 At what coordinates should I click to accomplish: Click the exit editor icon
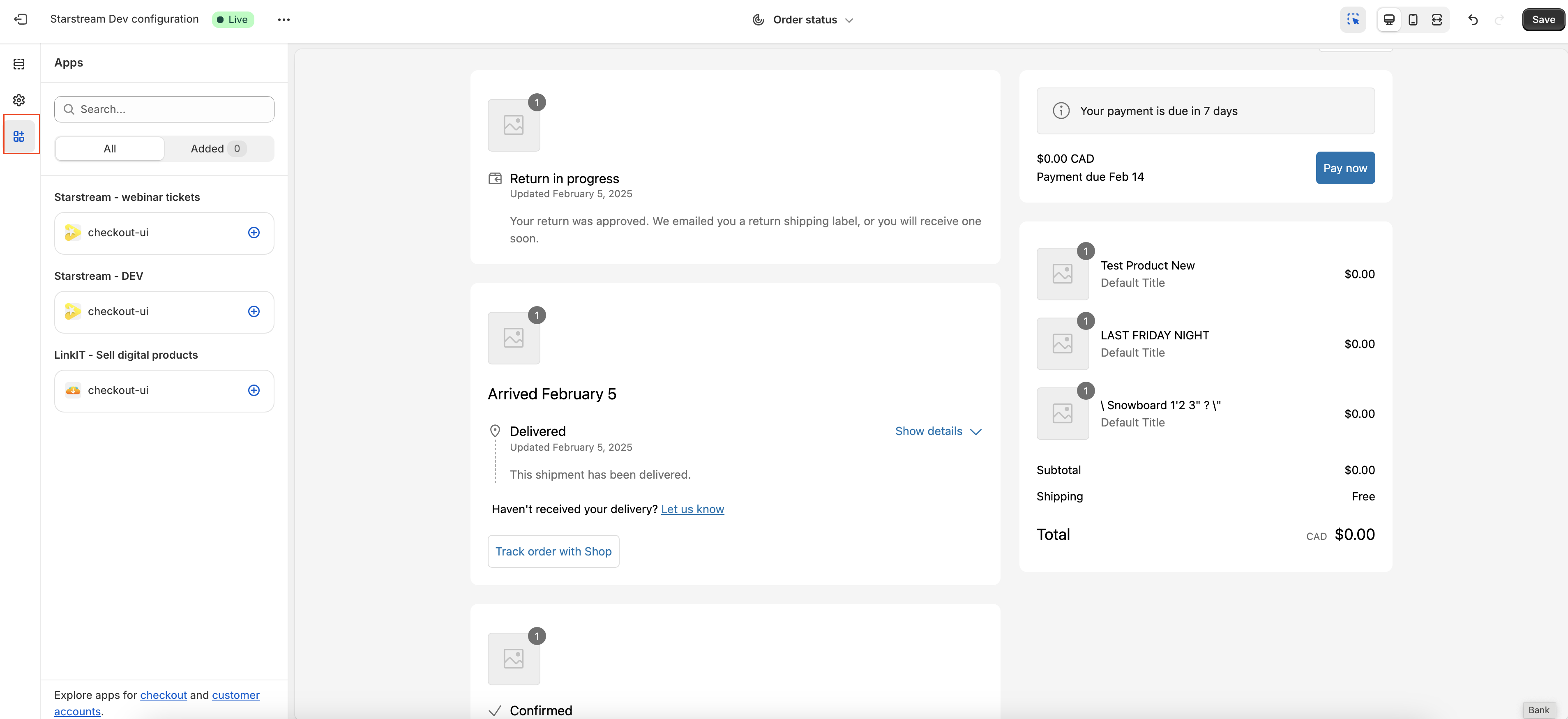[x=20, y=19]
